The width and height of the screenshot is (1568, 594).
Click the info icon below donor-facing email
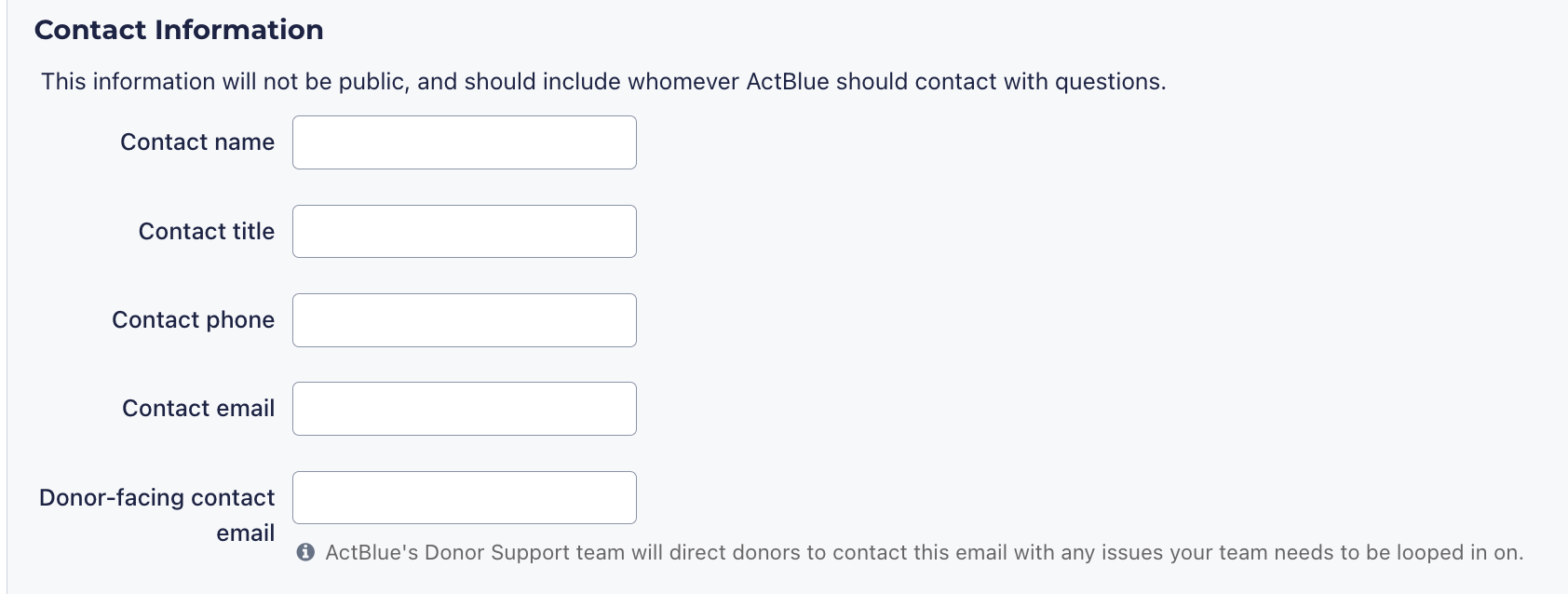click(305, 553)
